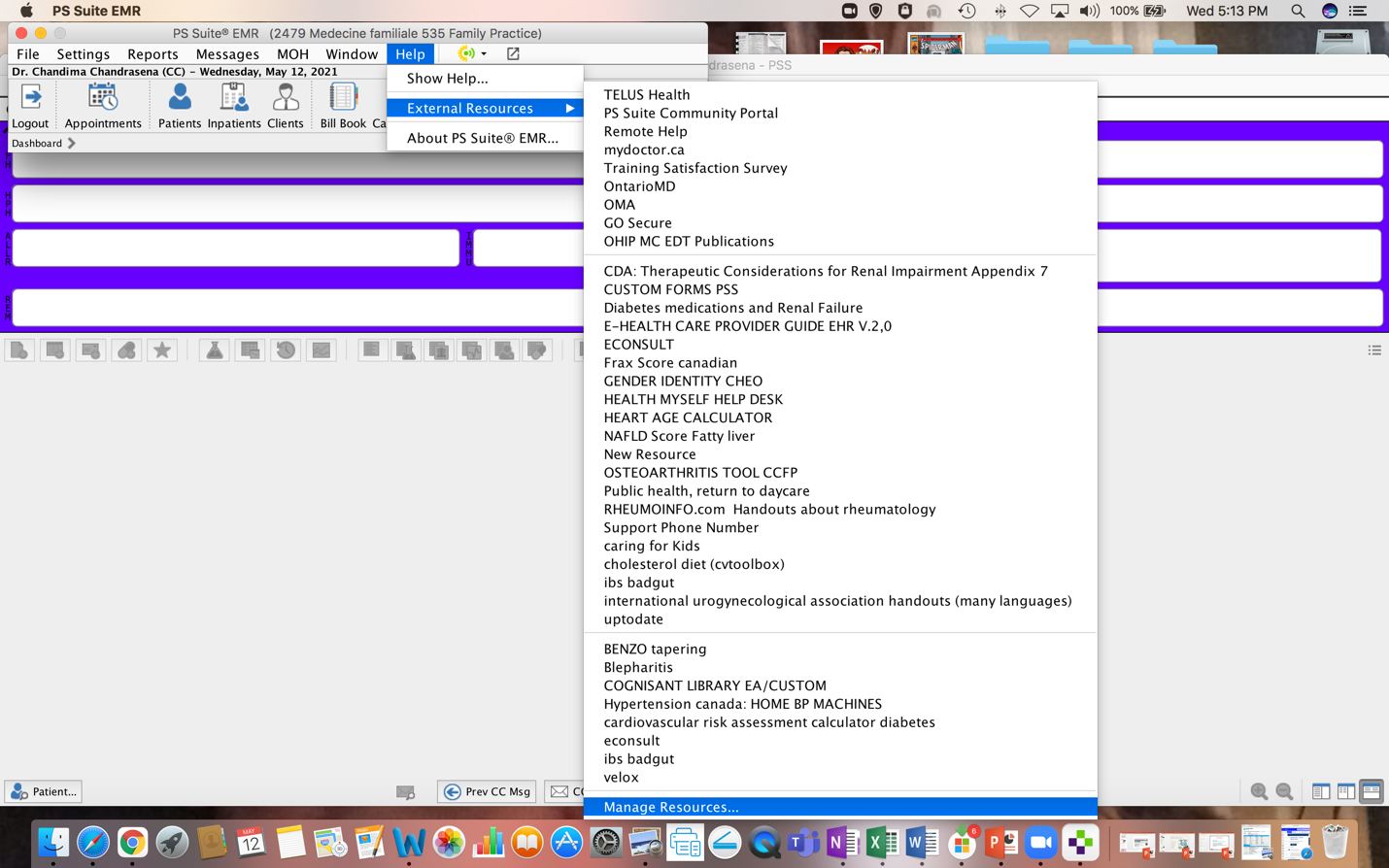Close the open Help menu
Viewport: 1389px width, 868px height.
coord(410,53)
